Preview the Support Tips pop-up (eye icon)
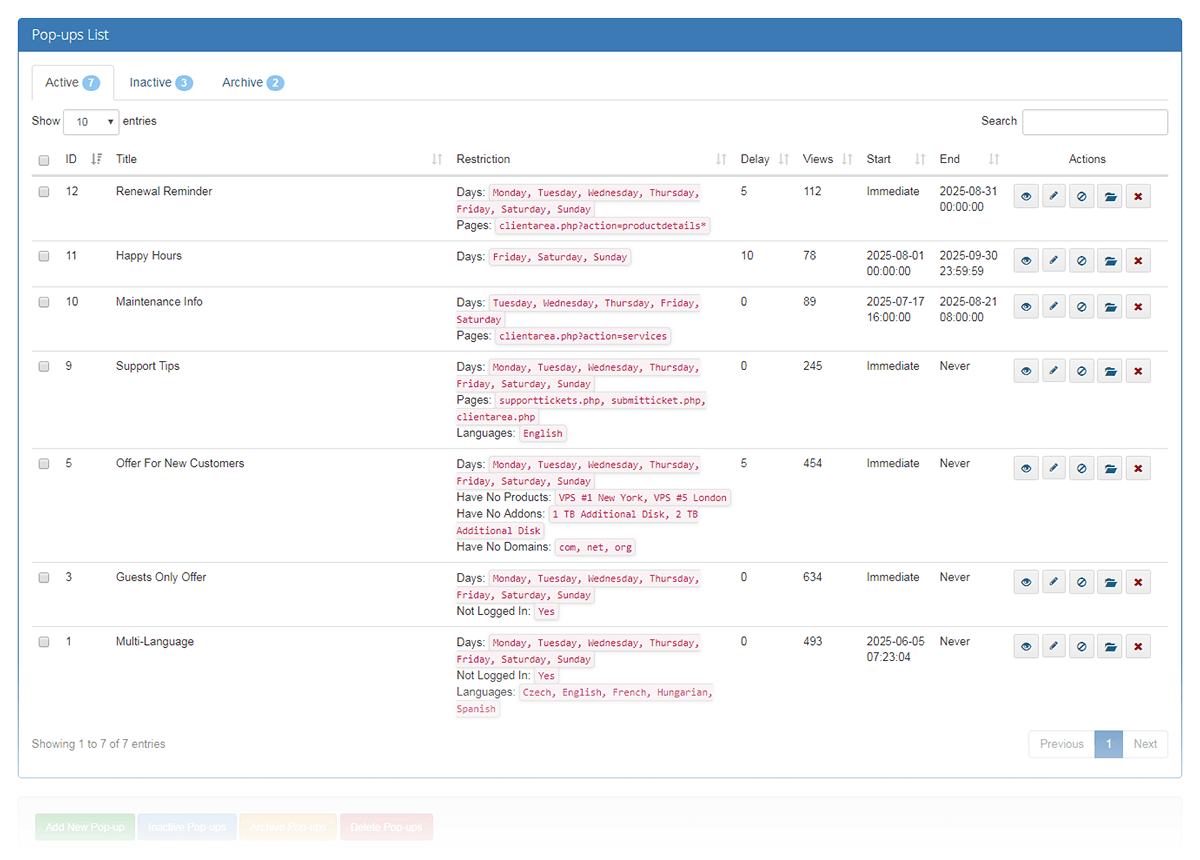 click(1026, 371)
